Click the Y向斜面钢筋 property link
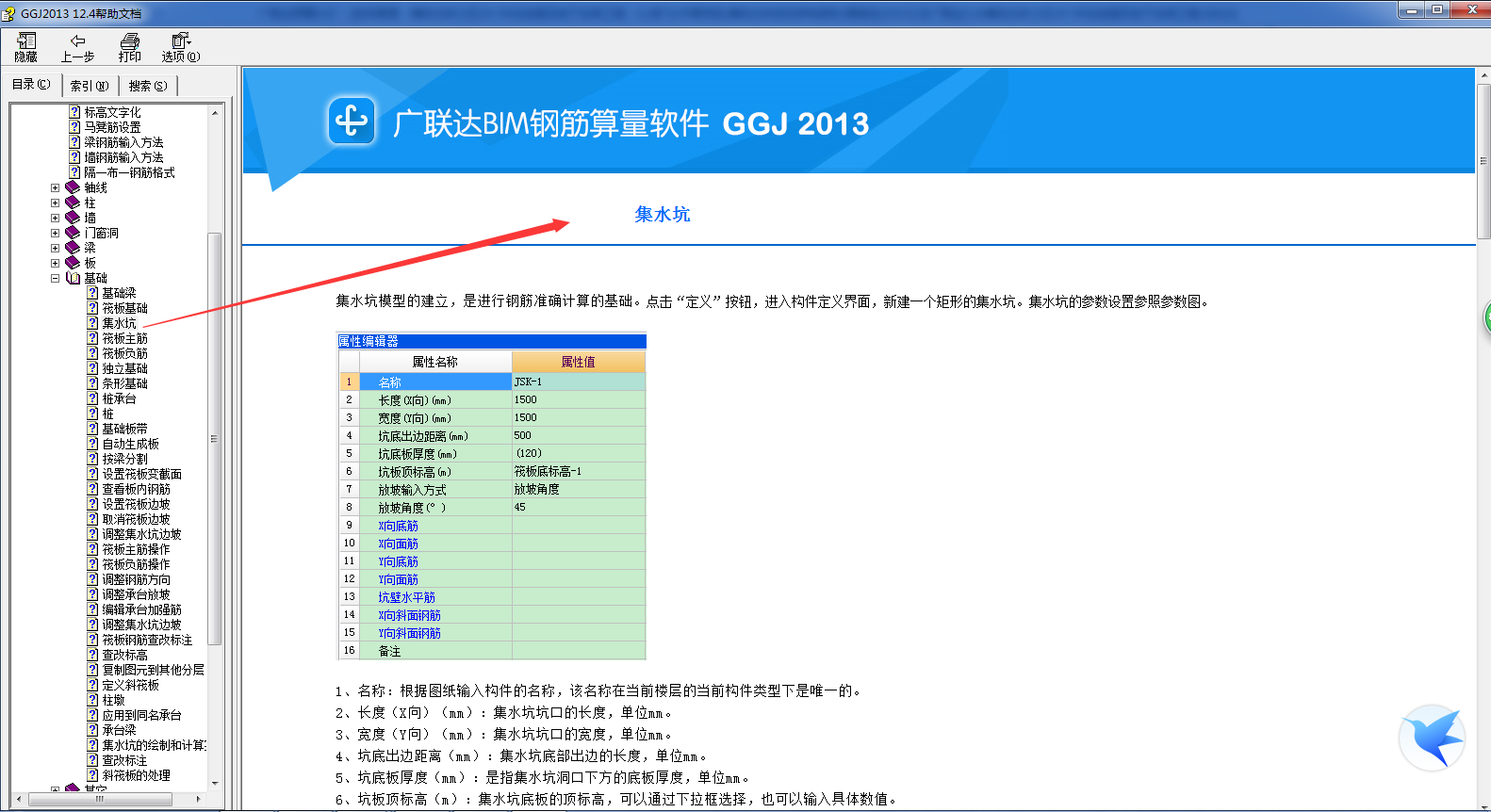 [x=409, y=633]
